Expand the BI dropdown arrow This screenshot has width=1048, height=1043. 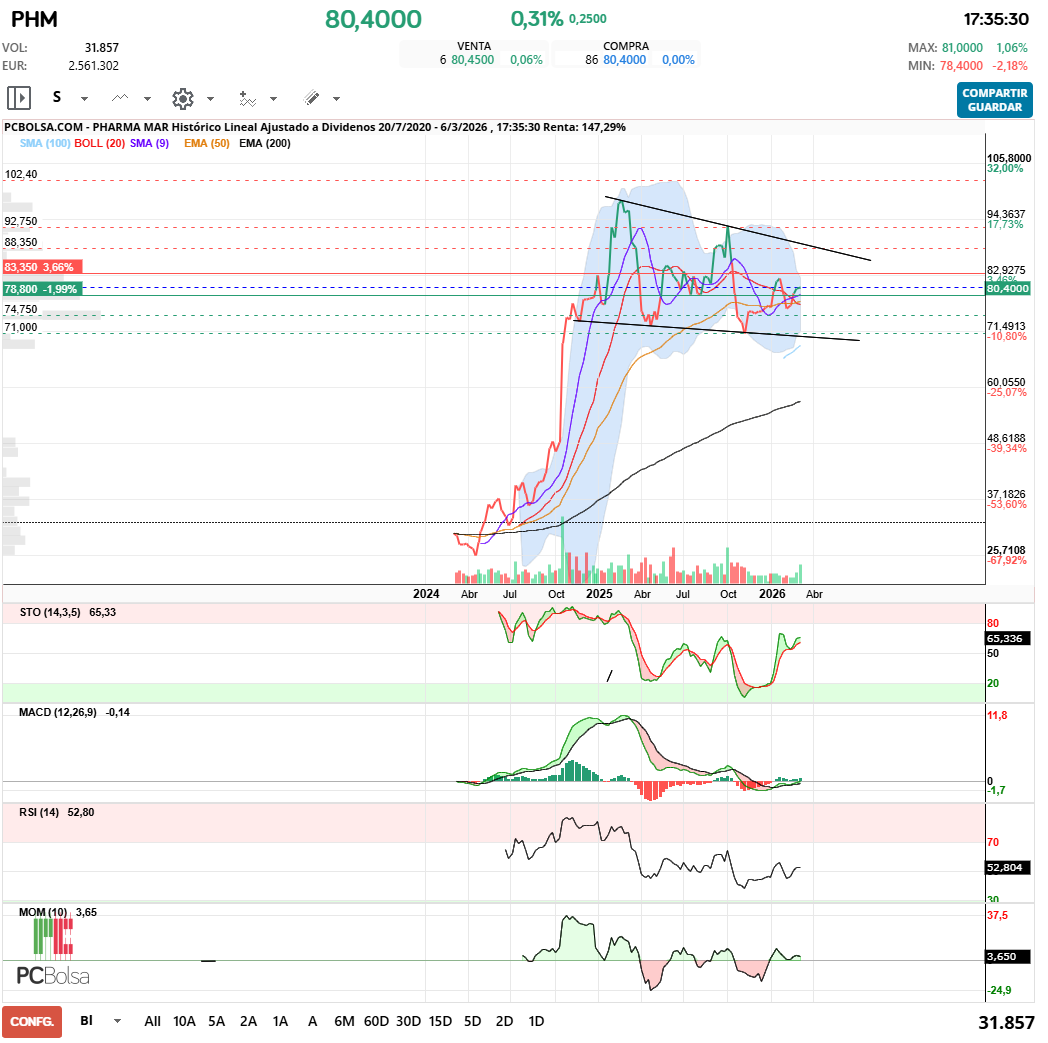(118, 1022)
